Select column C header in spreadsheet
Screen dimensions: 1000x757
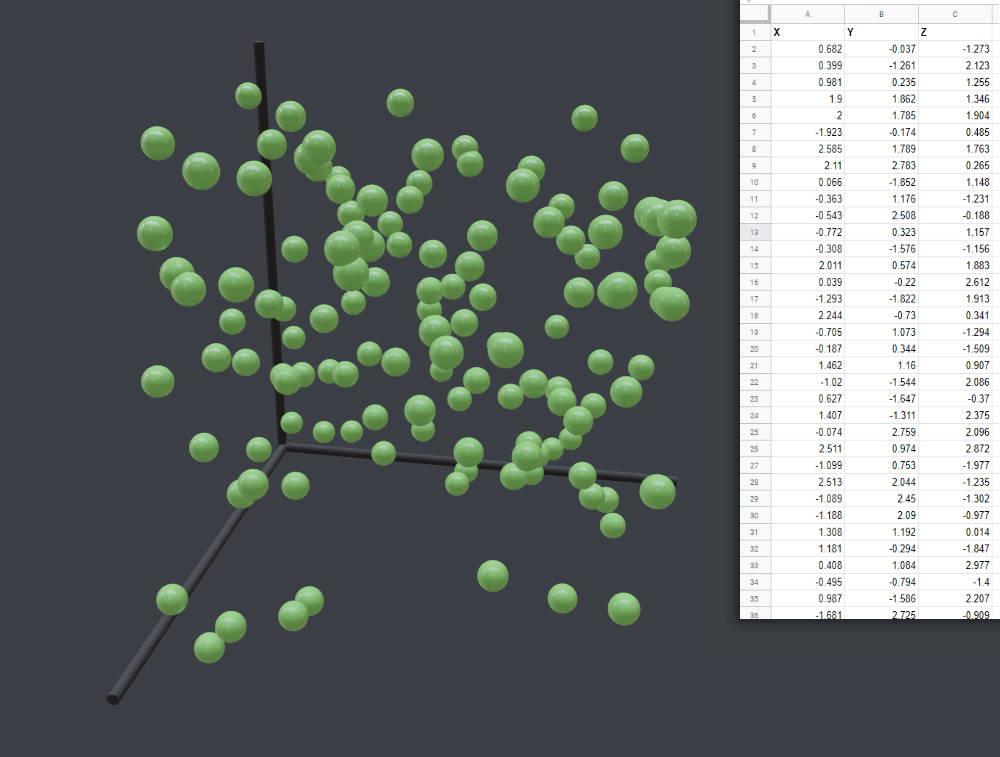pos(955,14)
